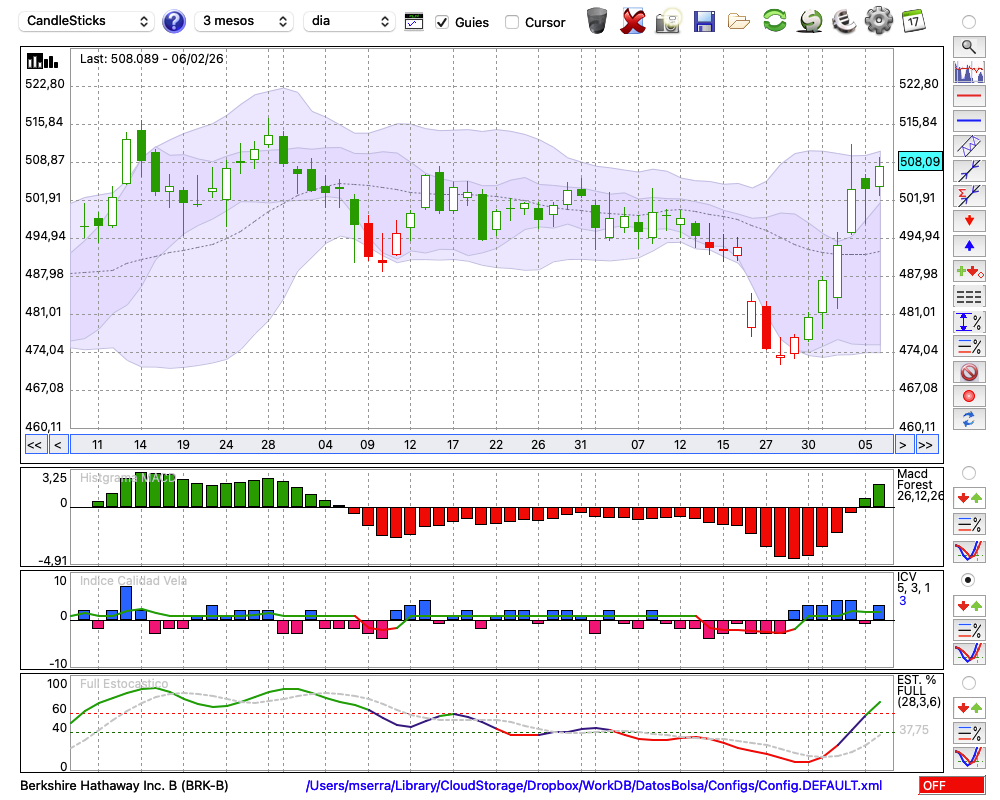Image resolution: width=1000 pixels, height=800 pixels.
Task: Click the blue question mark help icon
Action: click(174, 21)
